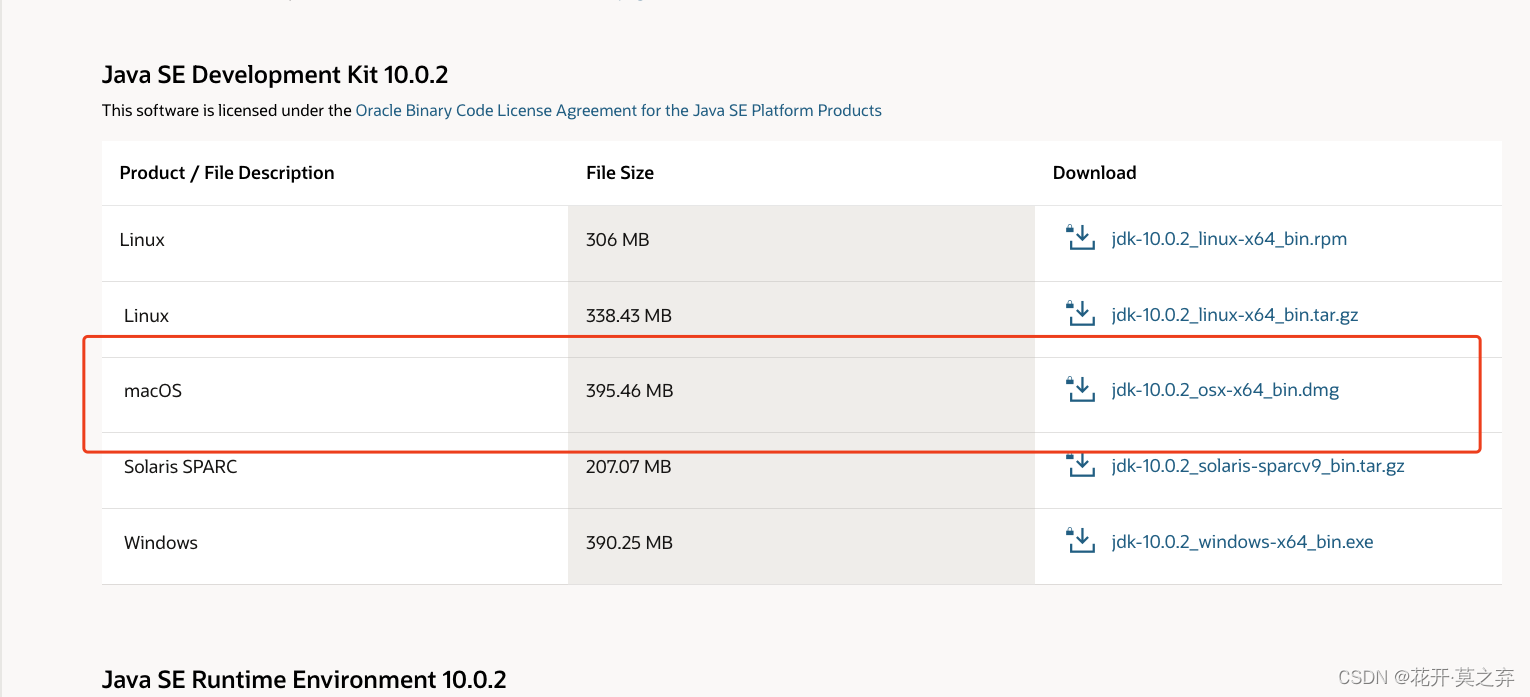The image size is (1530, 697).
Task: Click the 395.46 MB file size
Action: pyautogui.click(x=630, y=391)
